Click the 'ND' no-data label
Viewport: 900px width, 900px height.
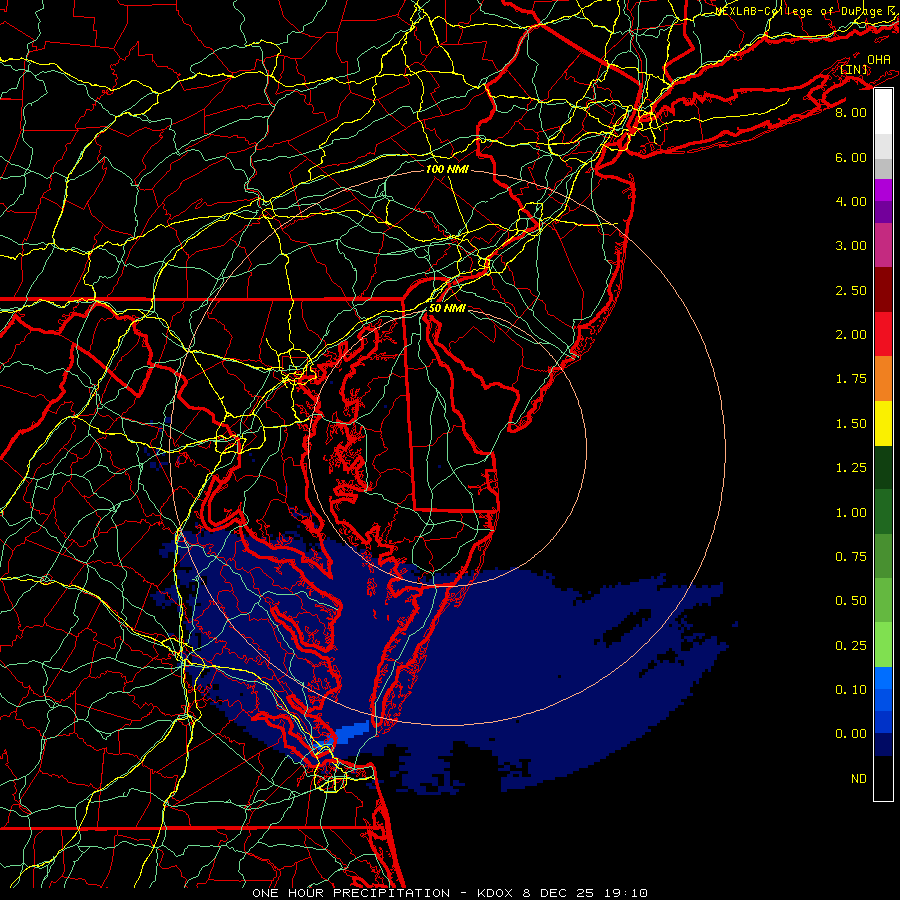coord(859,779)
